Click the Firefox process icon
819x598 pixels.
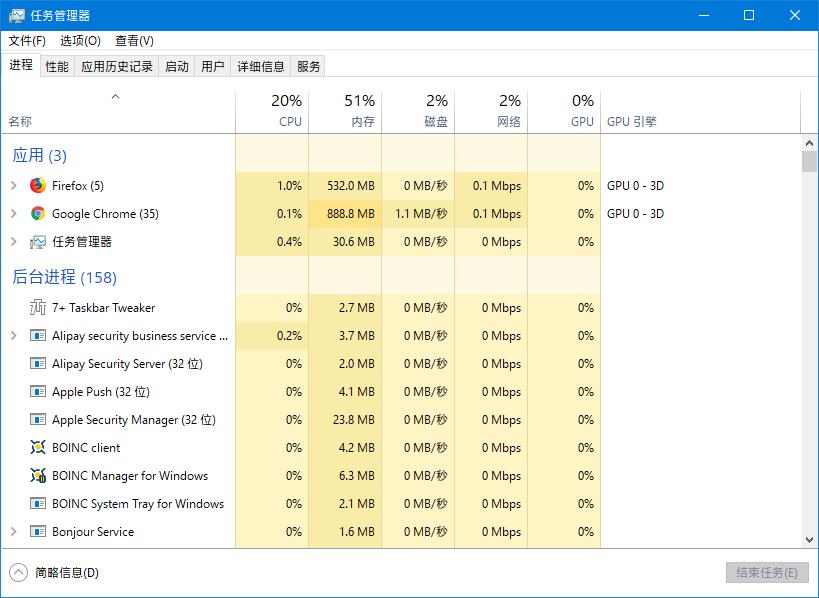[38, 185]
